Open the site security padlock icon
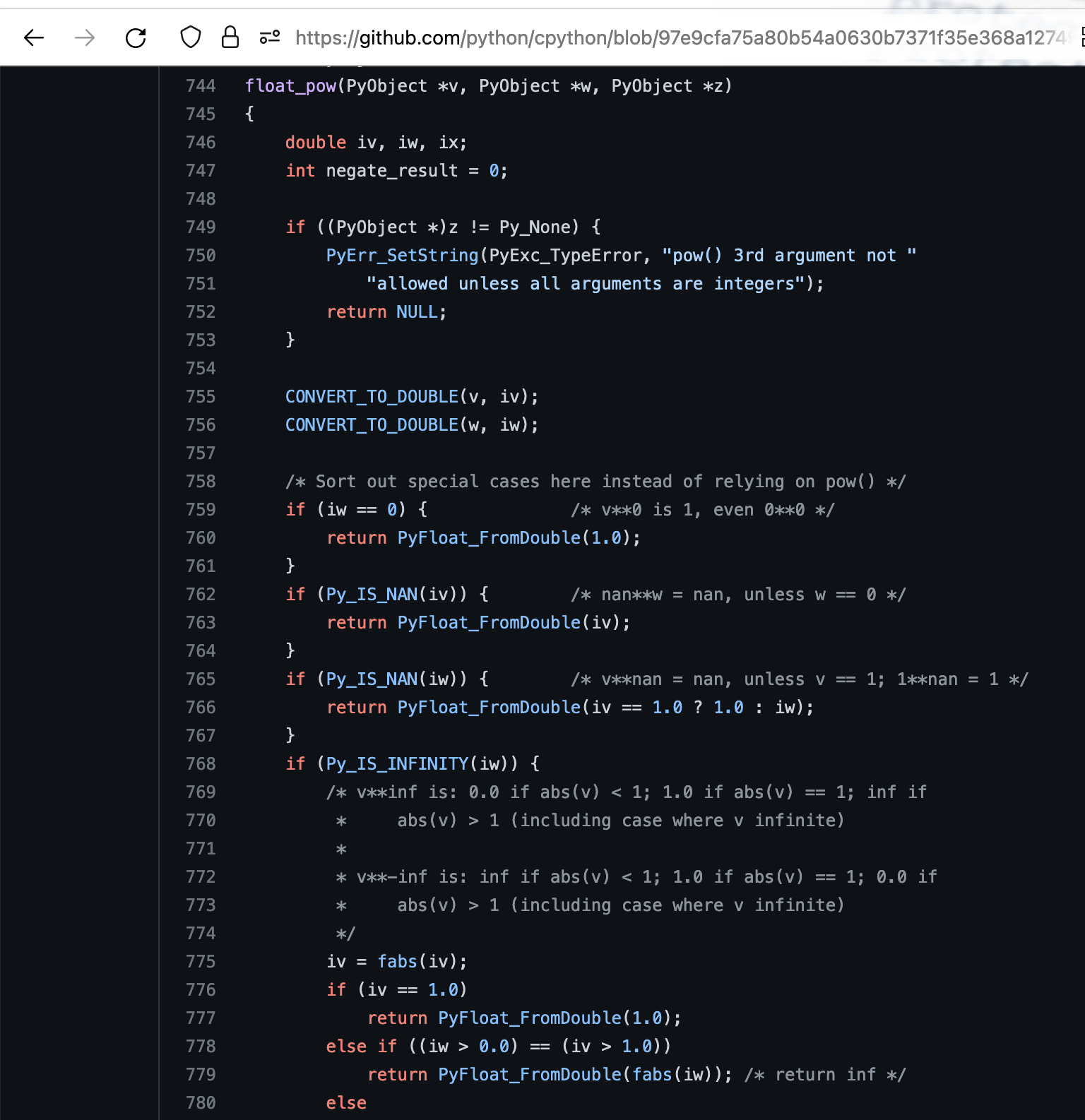The width and height of the screenshot is (1085, 1120). tap(230, 37)
